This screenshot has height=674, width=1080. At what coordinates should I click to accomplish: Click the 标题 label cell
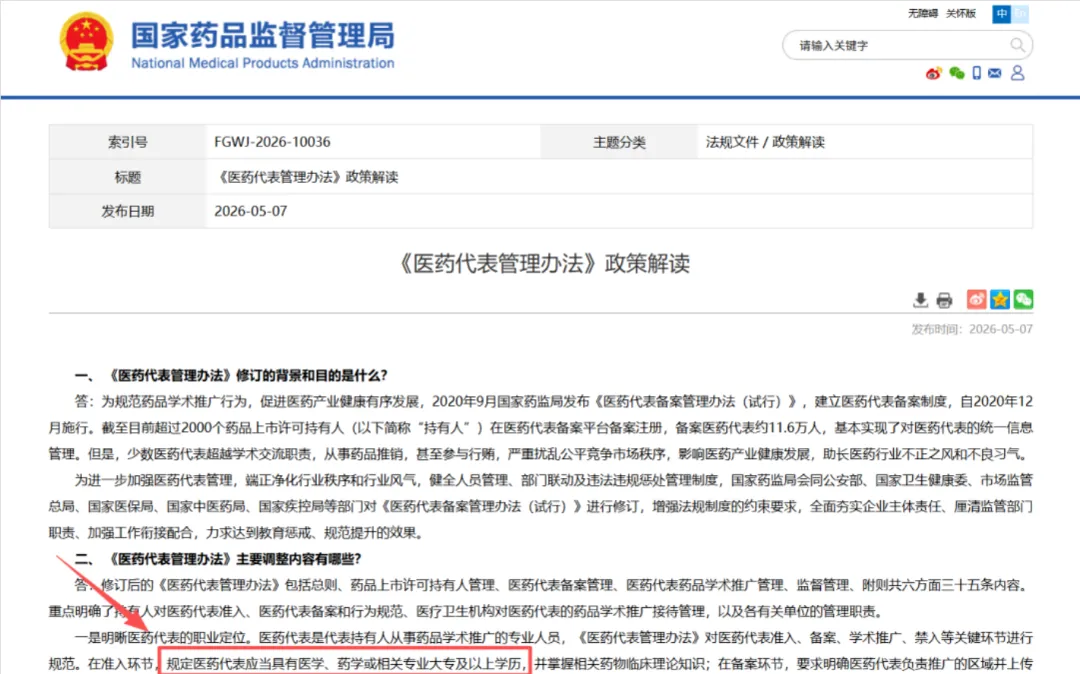pos(127,177)
